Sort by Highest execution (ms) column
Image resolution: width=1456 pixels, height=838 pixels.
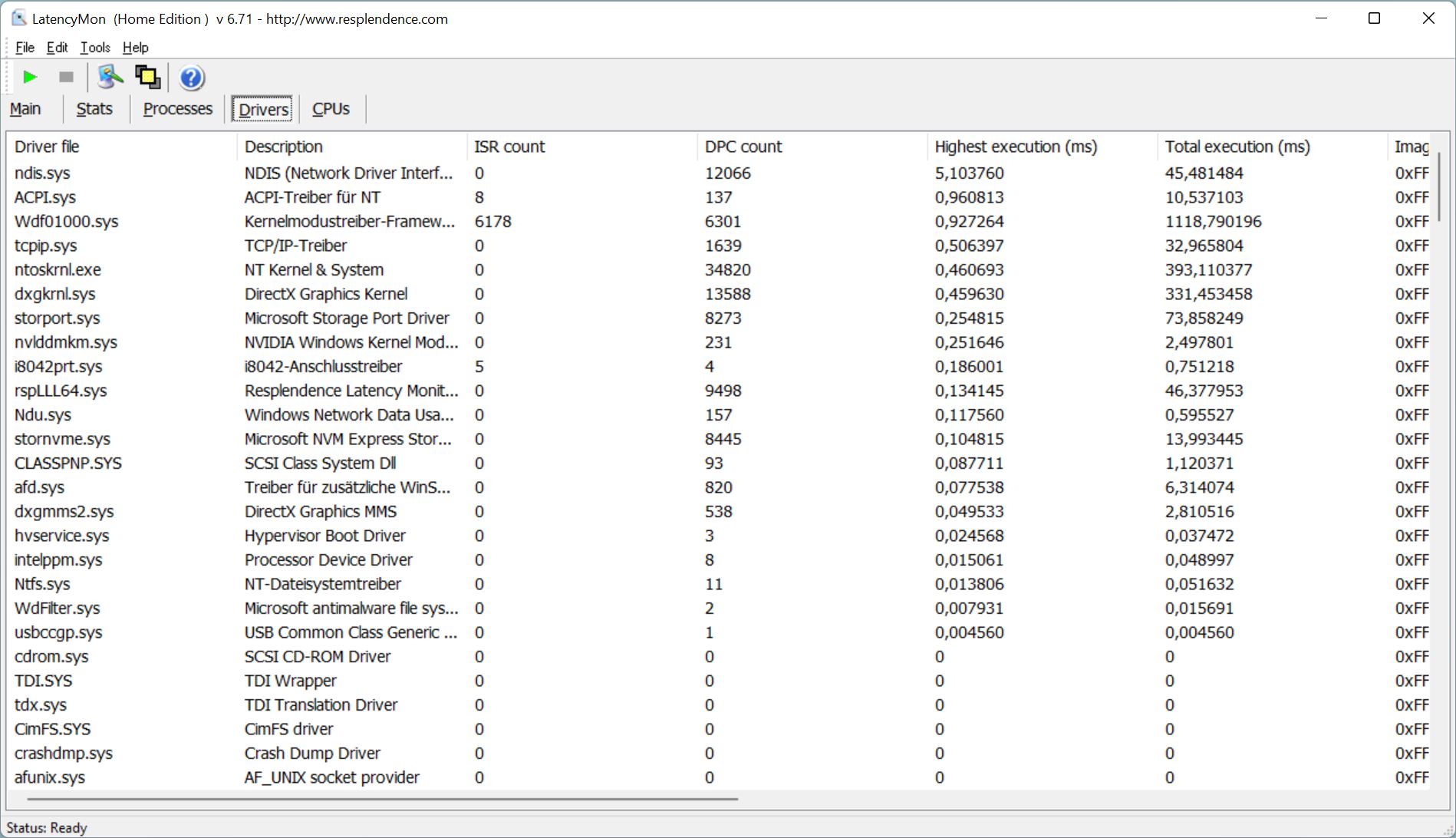pyautogui.click(x=1043, y=147)
